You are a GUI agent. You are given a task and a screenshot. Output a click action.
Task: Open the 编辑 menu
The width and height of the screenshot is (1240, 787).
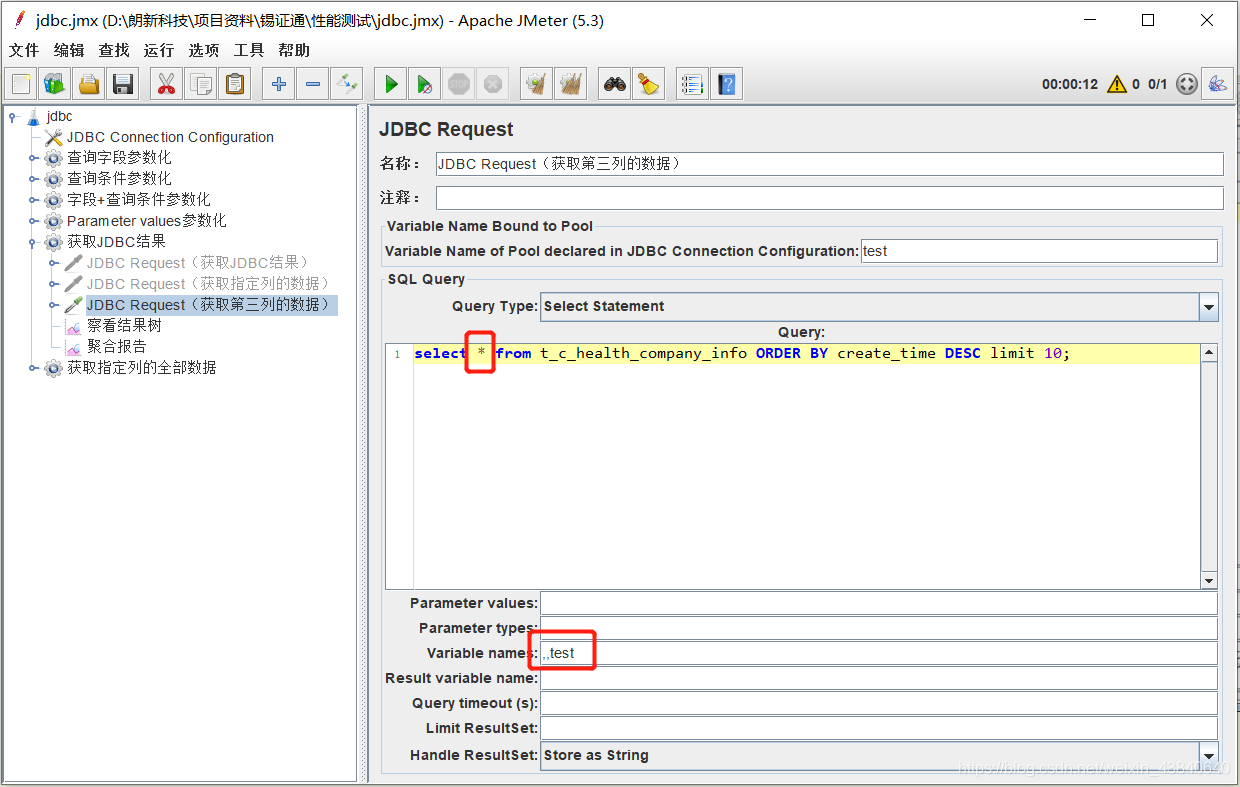69,50
